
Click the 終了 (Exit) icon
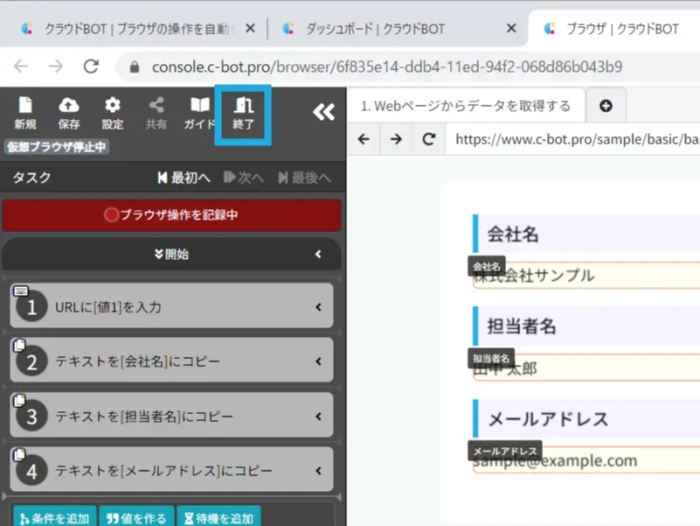(x=243, y=112)
